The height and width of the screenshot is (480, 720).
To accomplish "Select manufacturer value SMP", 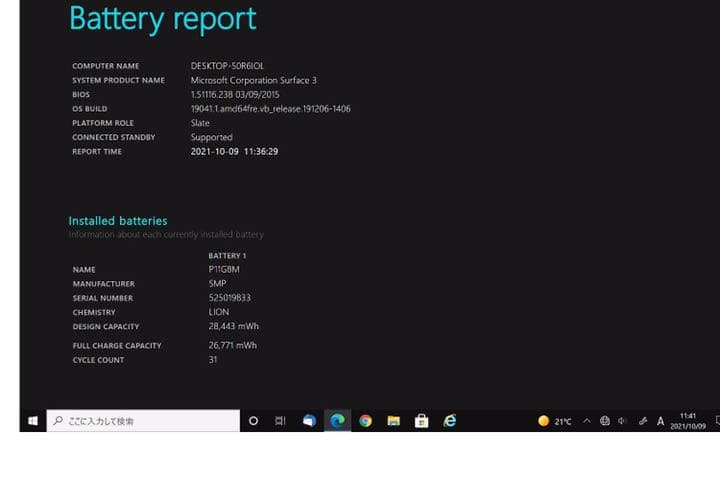I will [x=217, y=284].
